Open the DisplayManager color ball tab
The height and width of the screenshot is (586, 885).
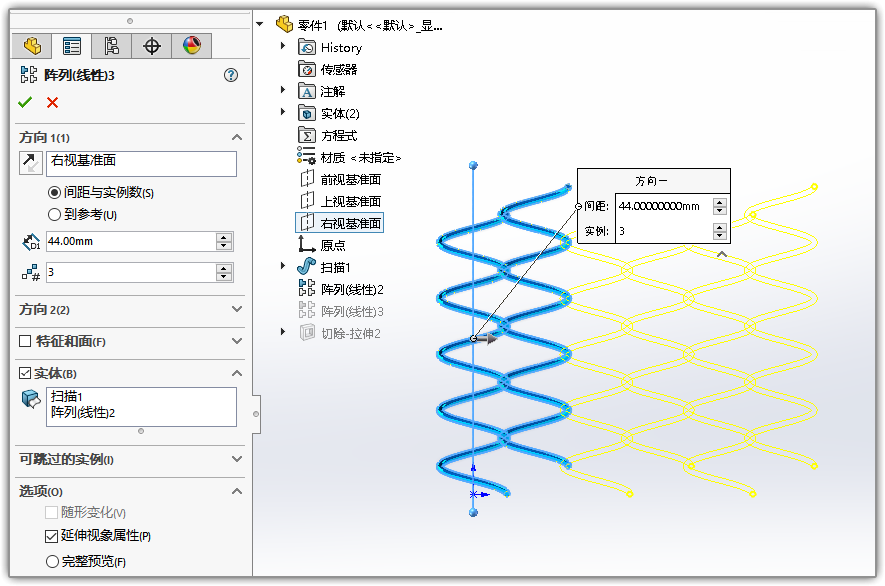tap(191, 46)
